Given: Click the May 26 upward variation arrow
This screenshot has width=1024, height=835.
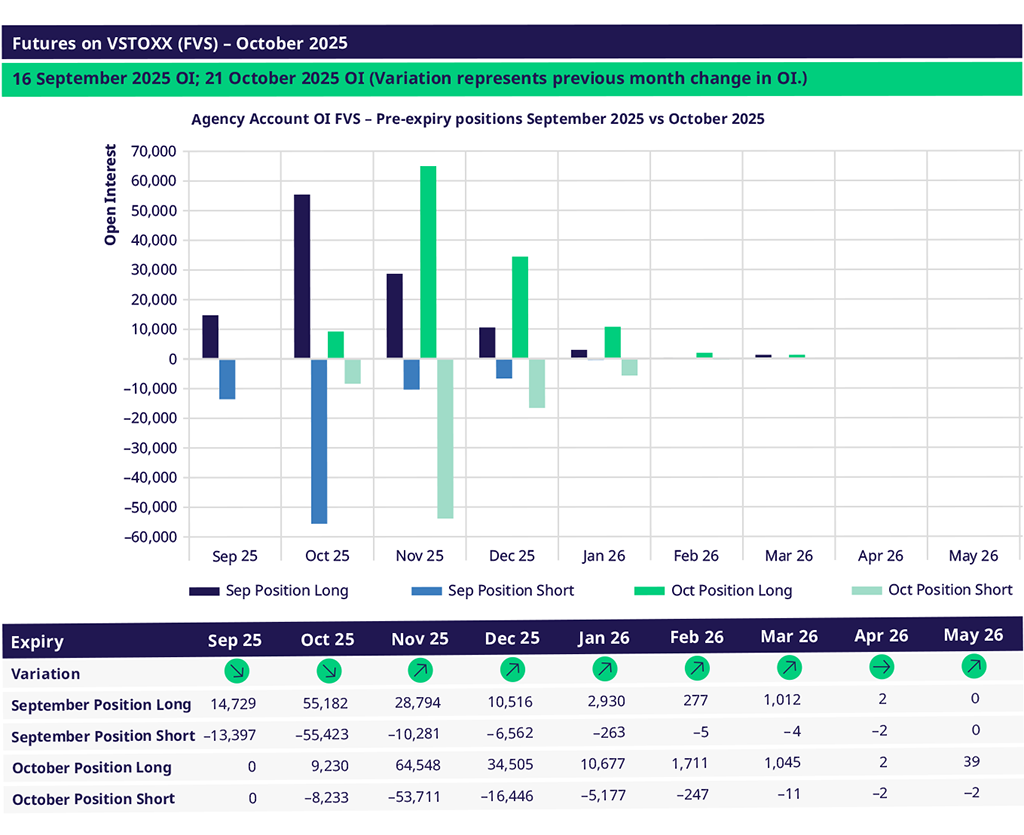Looking at the screenshot, I should tap(973, 665).
